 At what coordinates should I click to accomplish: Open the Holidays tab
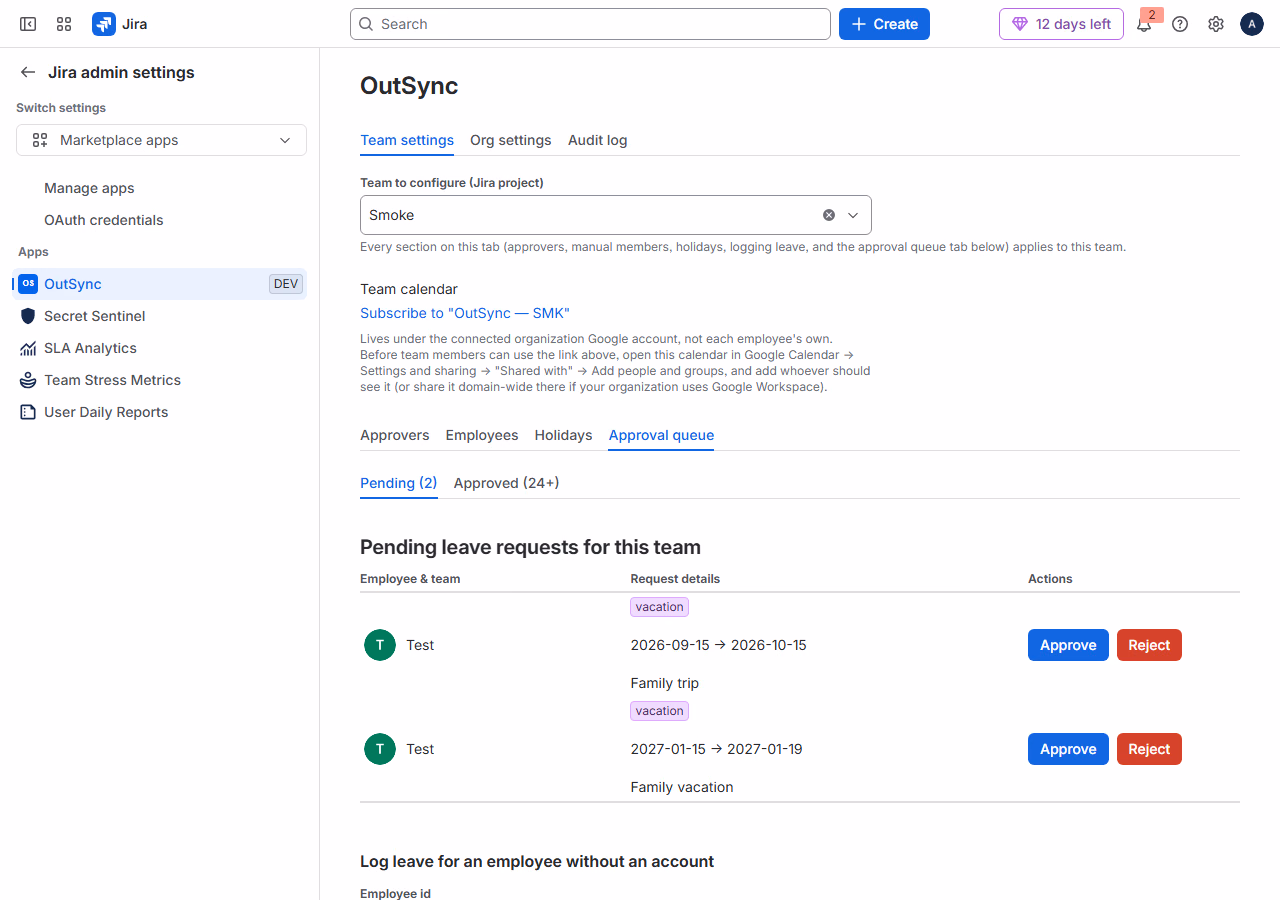click(563, 435)
